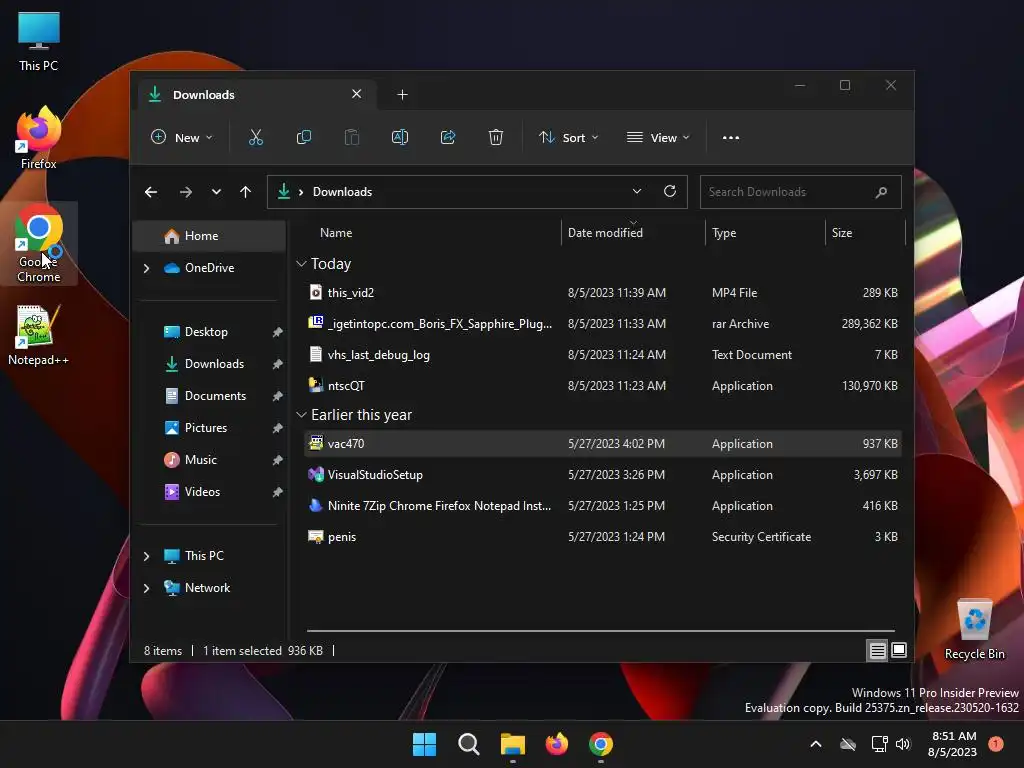The width and height of the screenshot is (1024, 768).
Task: Open the View dropdown menu
Action: point(658,138)
